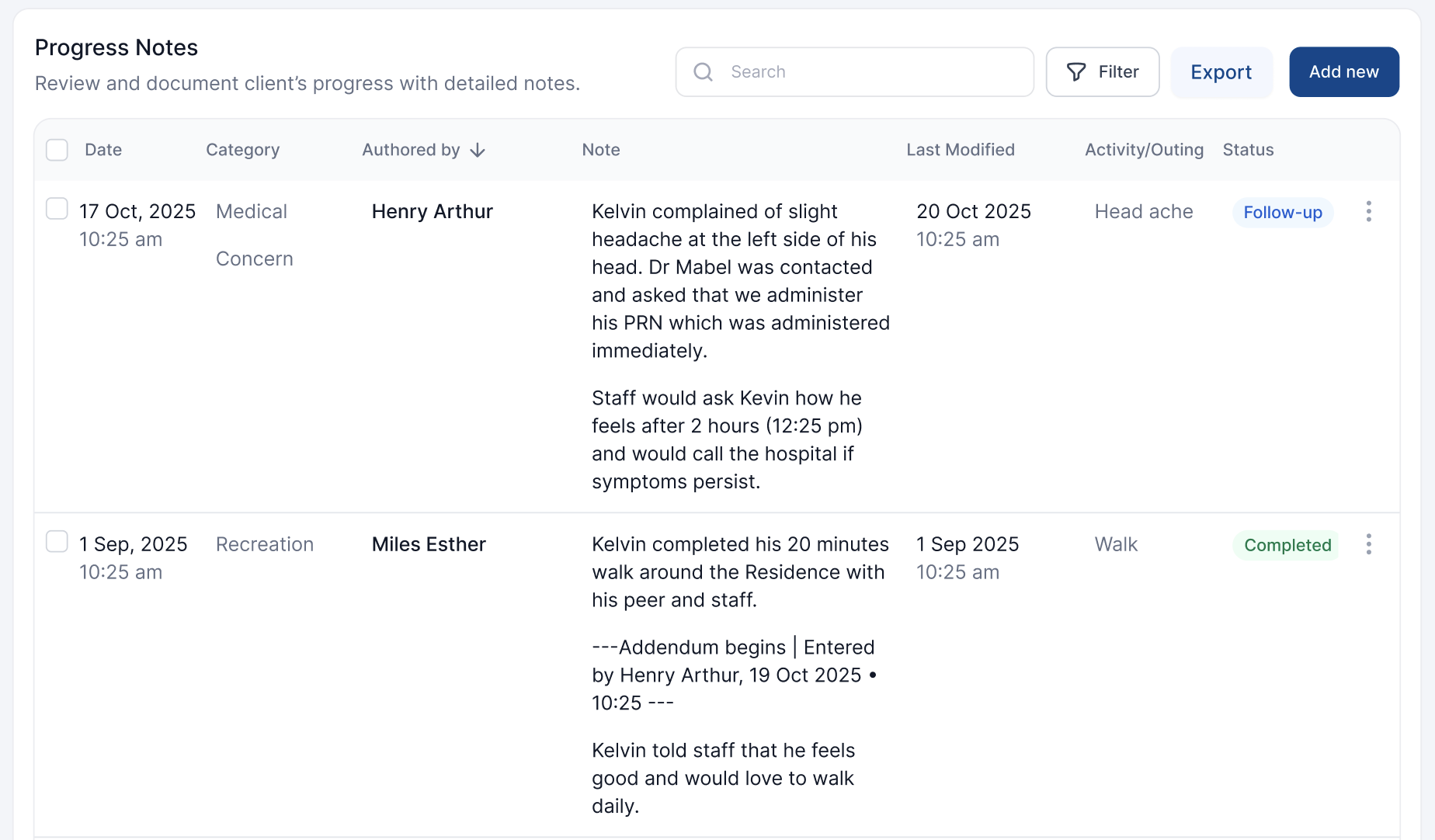The width and height of the screenshot is (1435, 840).
Task: Click the Status column header
Action: pos(1248,150)
